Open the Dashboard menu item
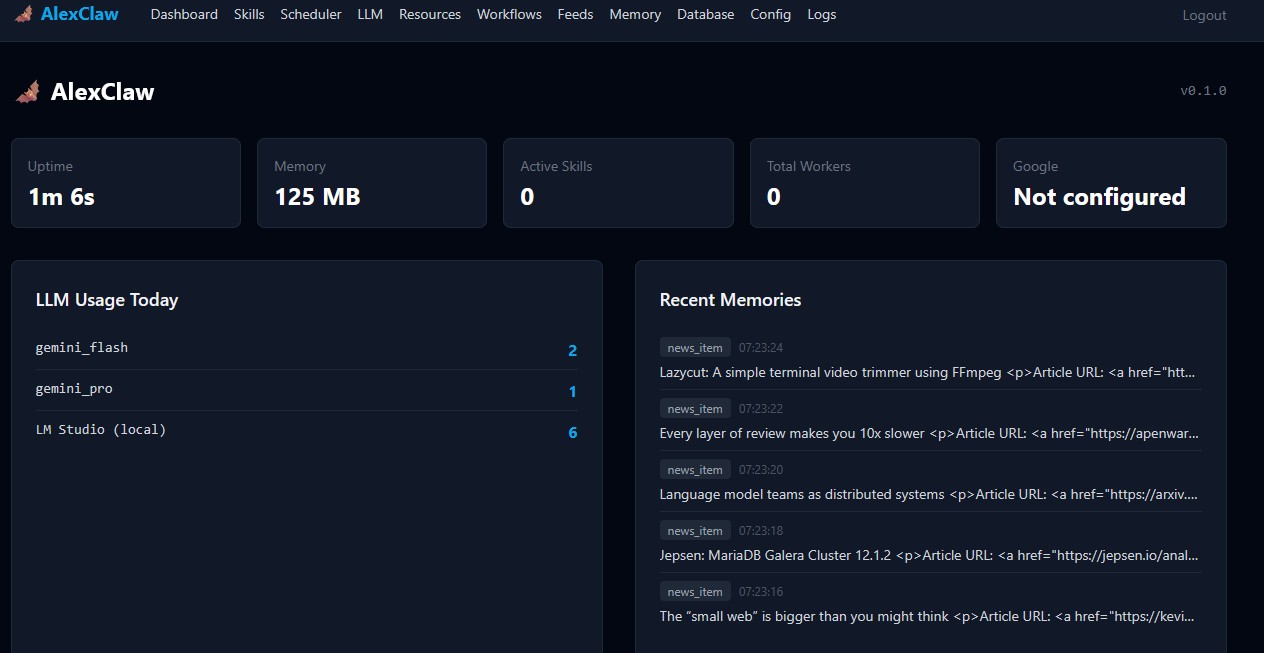This screenshot has height=653, width=1264. (184, 14)
